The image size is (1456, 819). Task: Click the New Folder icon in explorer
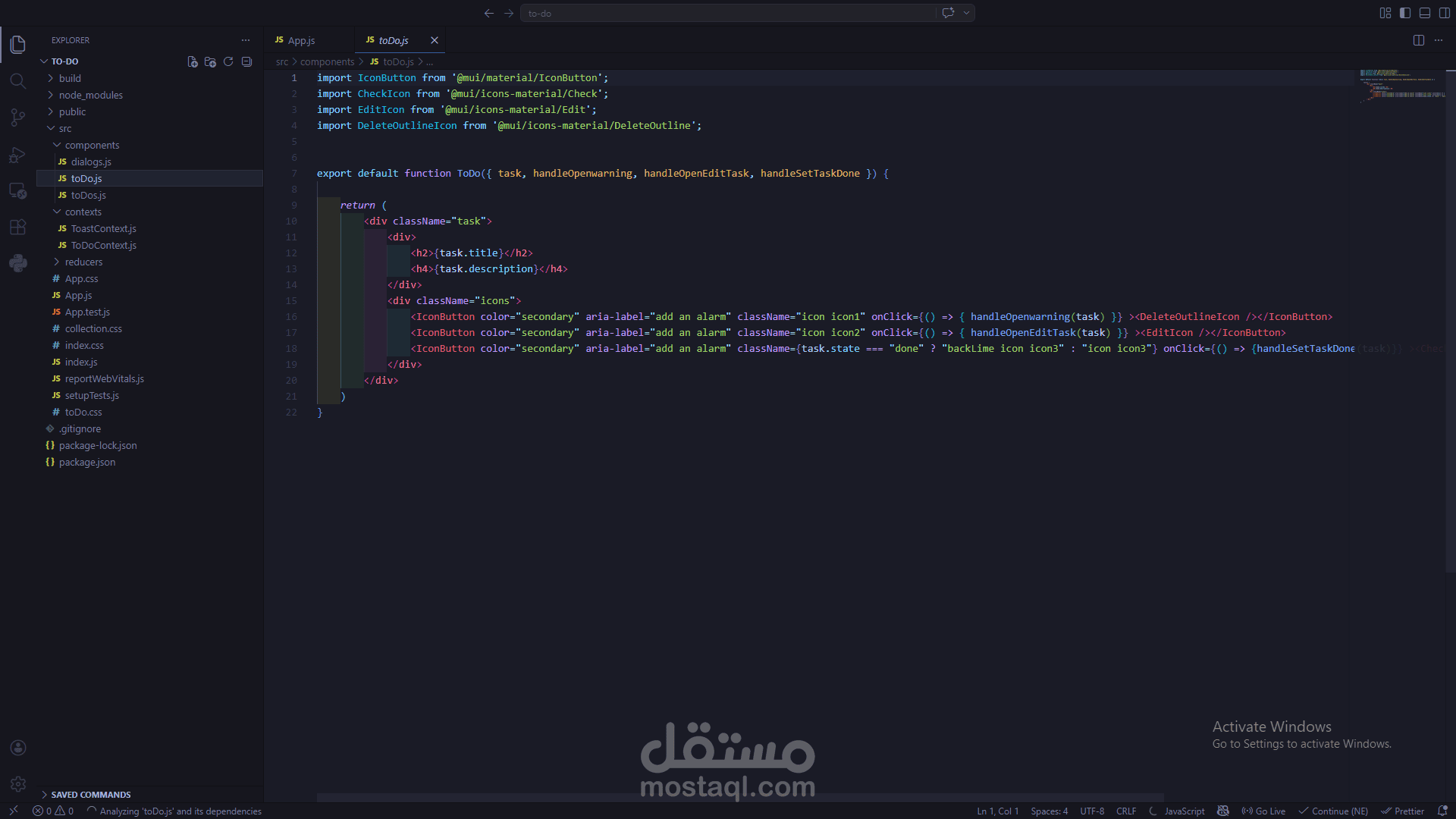click(x=210, y=61)
